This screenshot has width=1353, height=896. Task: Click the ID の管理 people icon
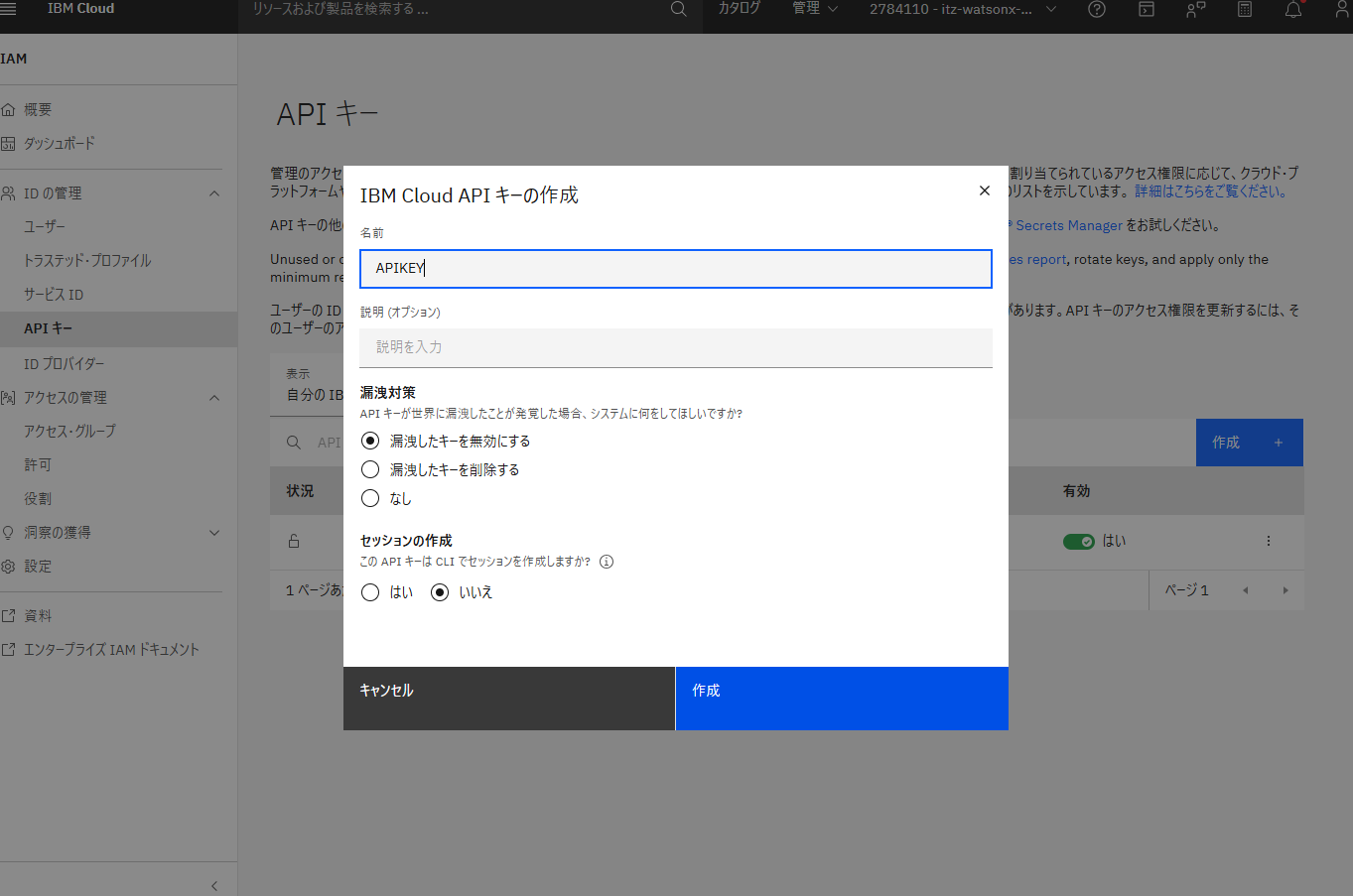(x=8, y=193)
